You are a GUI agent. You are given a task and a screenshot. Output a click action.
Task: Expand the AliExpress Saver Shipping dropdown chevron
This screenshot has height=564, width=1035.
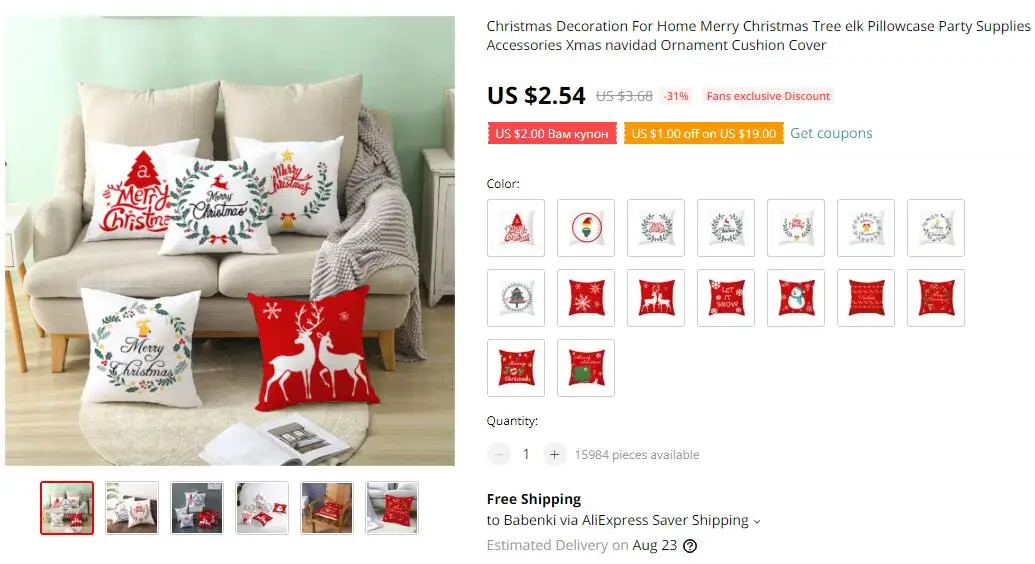tap(757, 522)
